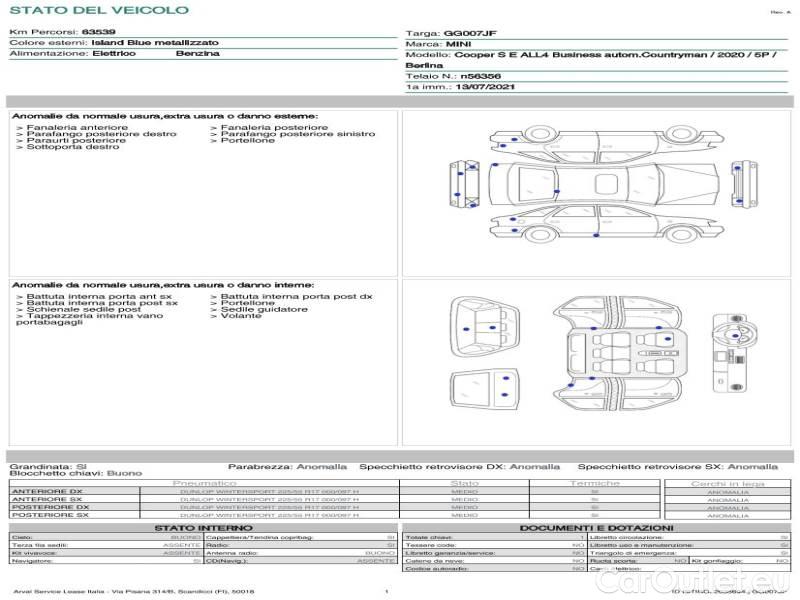Click the Cerchi in lega column header
This screenshot has width=800, height=600.
tap(727, 483)
